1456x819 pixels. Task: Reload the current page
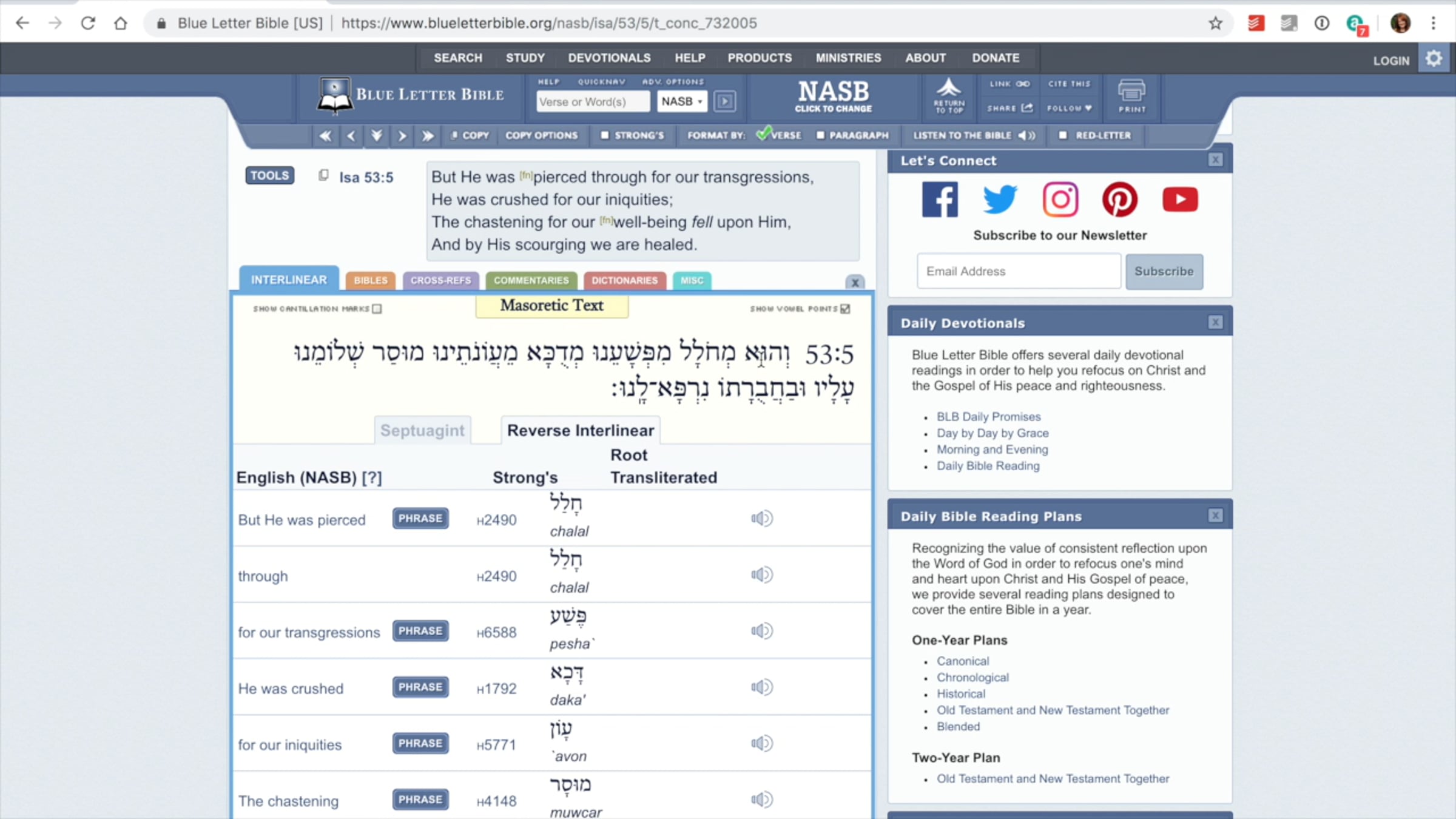88,23
